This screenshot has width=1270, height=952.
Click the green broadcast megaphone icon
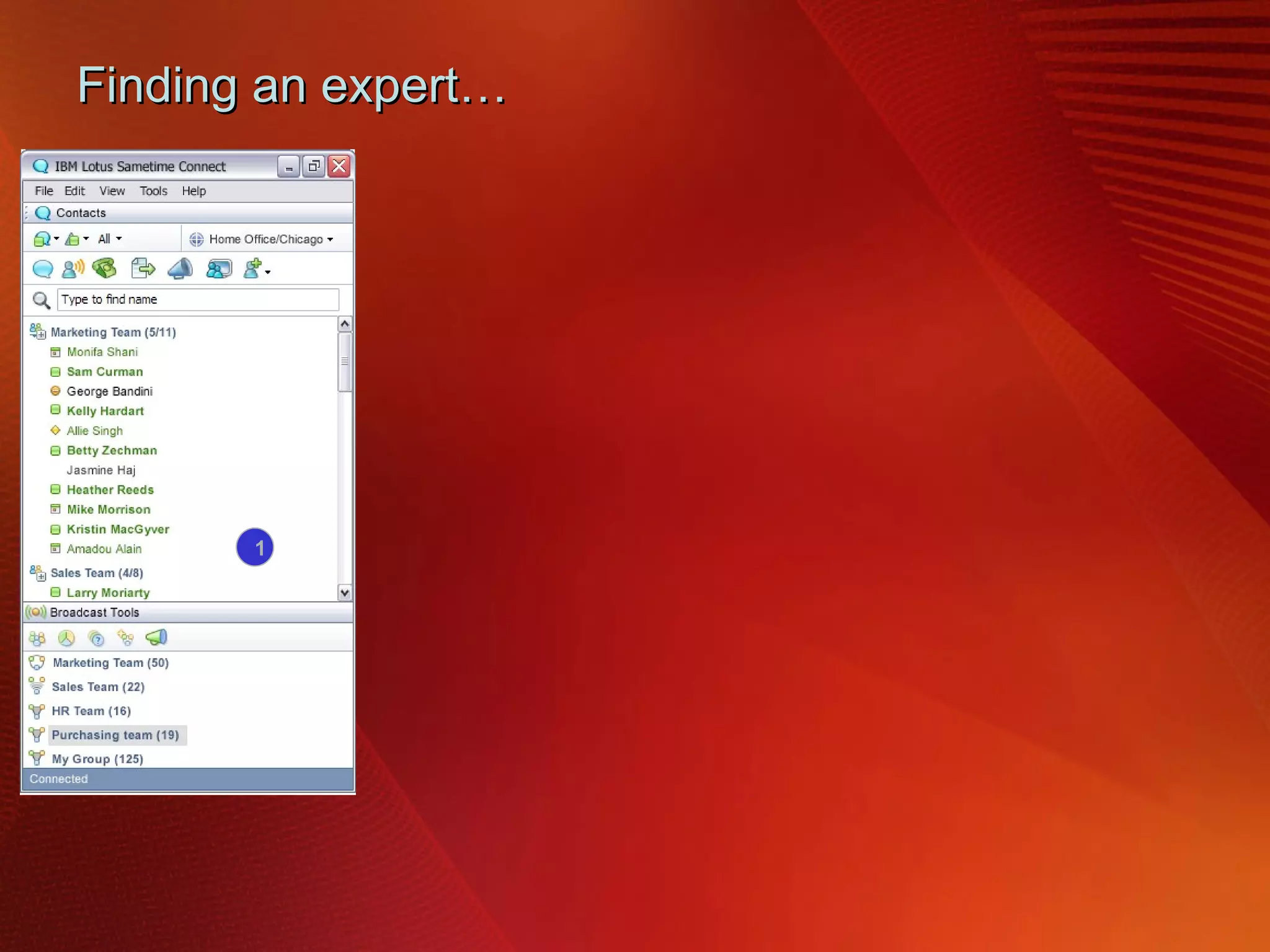(156, 637)
